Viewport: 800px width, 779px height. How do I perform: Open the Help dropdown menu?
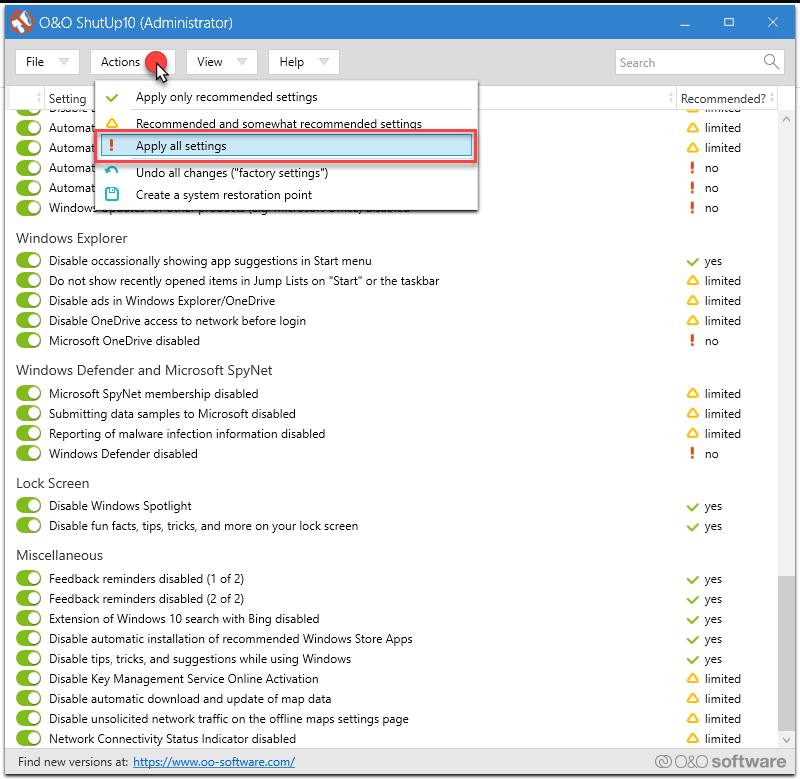[x=304, y=62]
